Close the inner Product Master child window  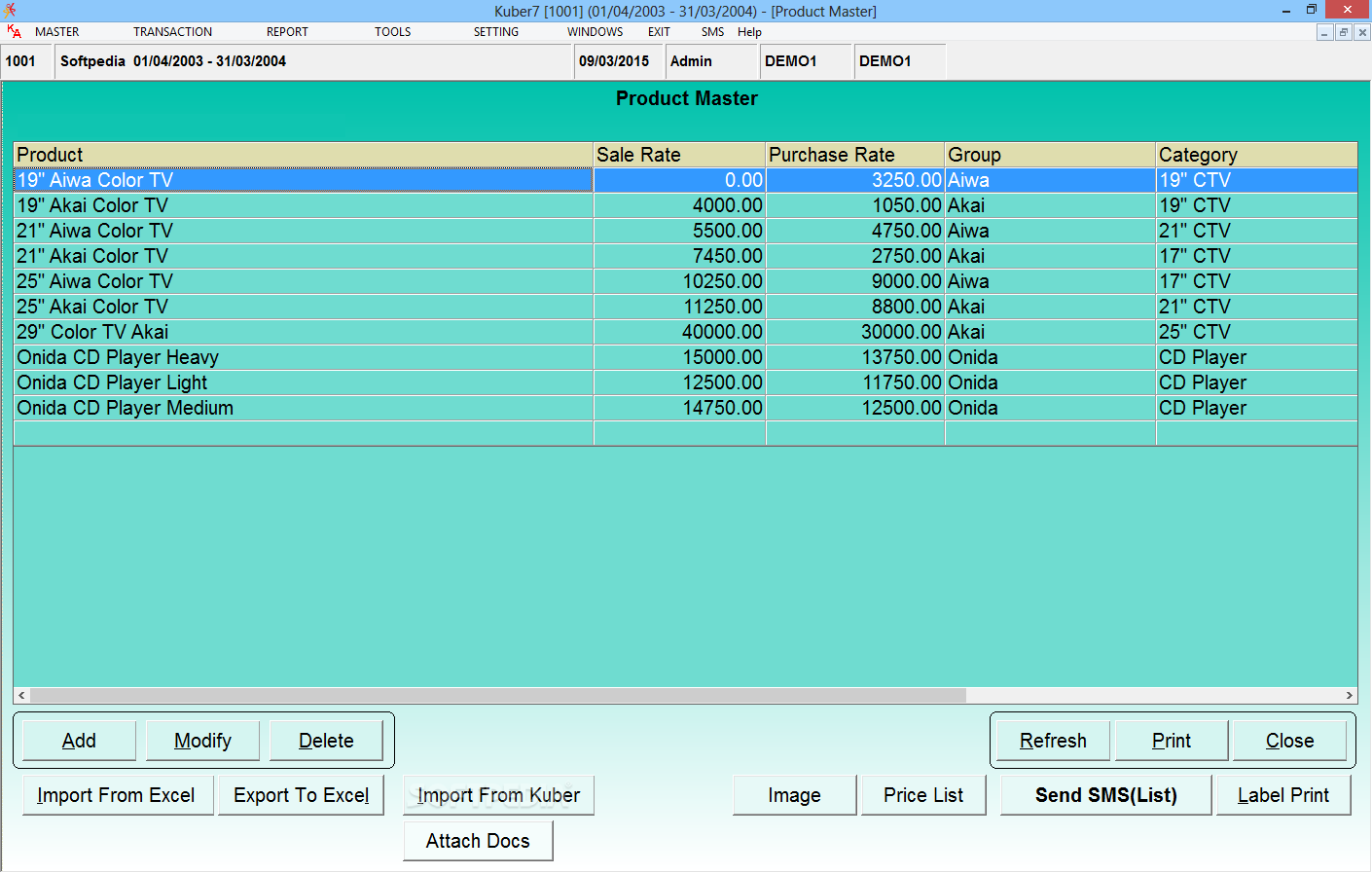point(1362,32)
